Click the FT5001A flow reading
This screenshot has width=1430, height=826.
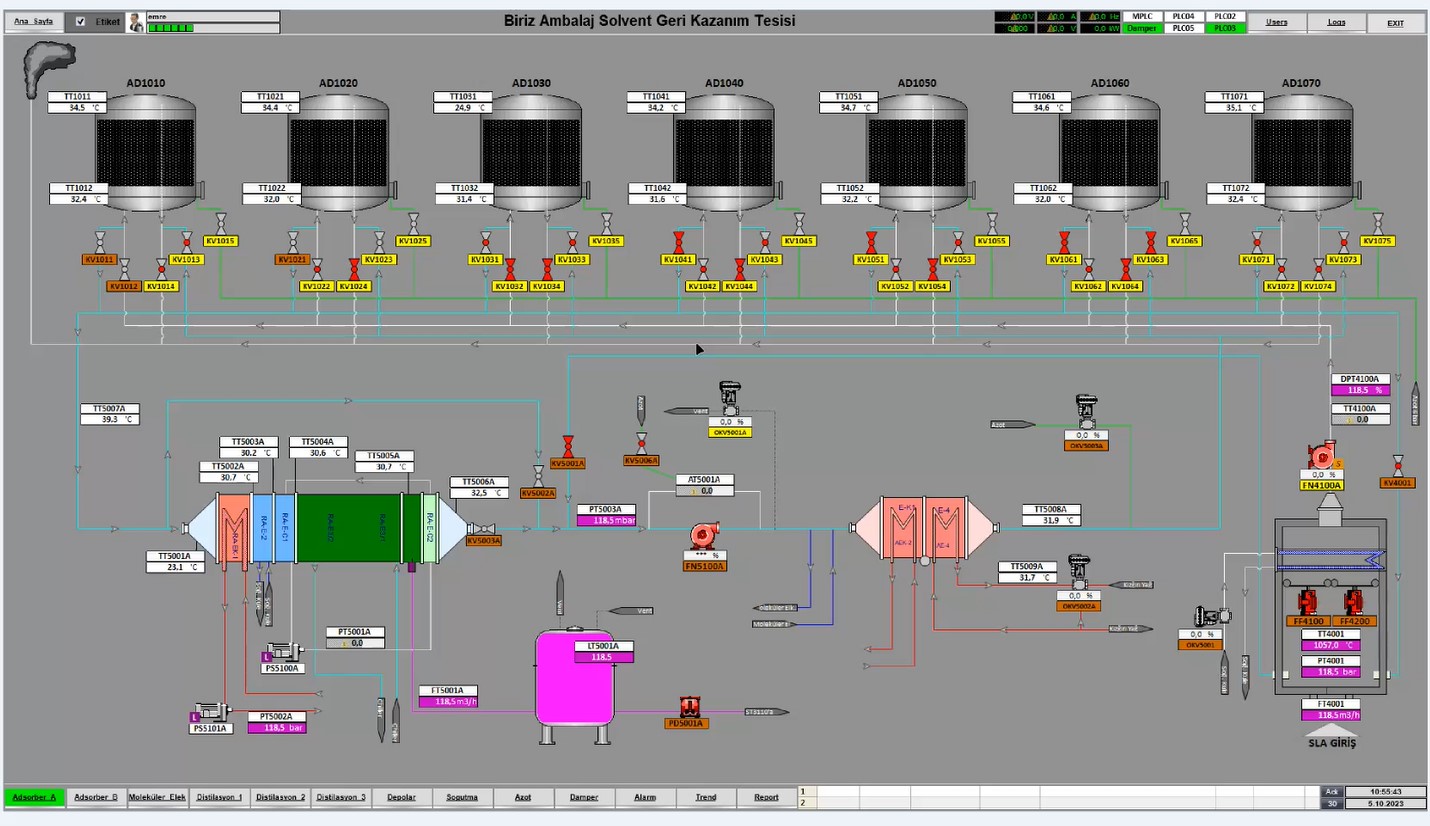447,701
